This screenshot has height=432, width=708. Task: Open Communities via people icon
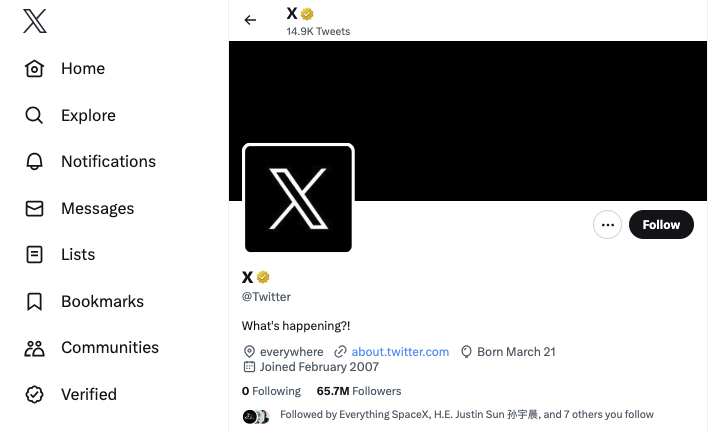coord(35,348)
